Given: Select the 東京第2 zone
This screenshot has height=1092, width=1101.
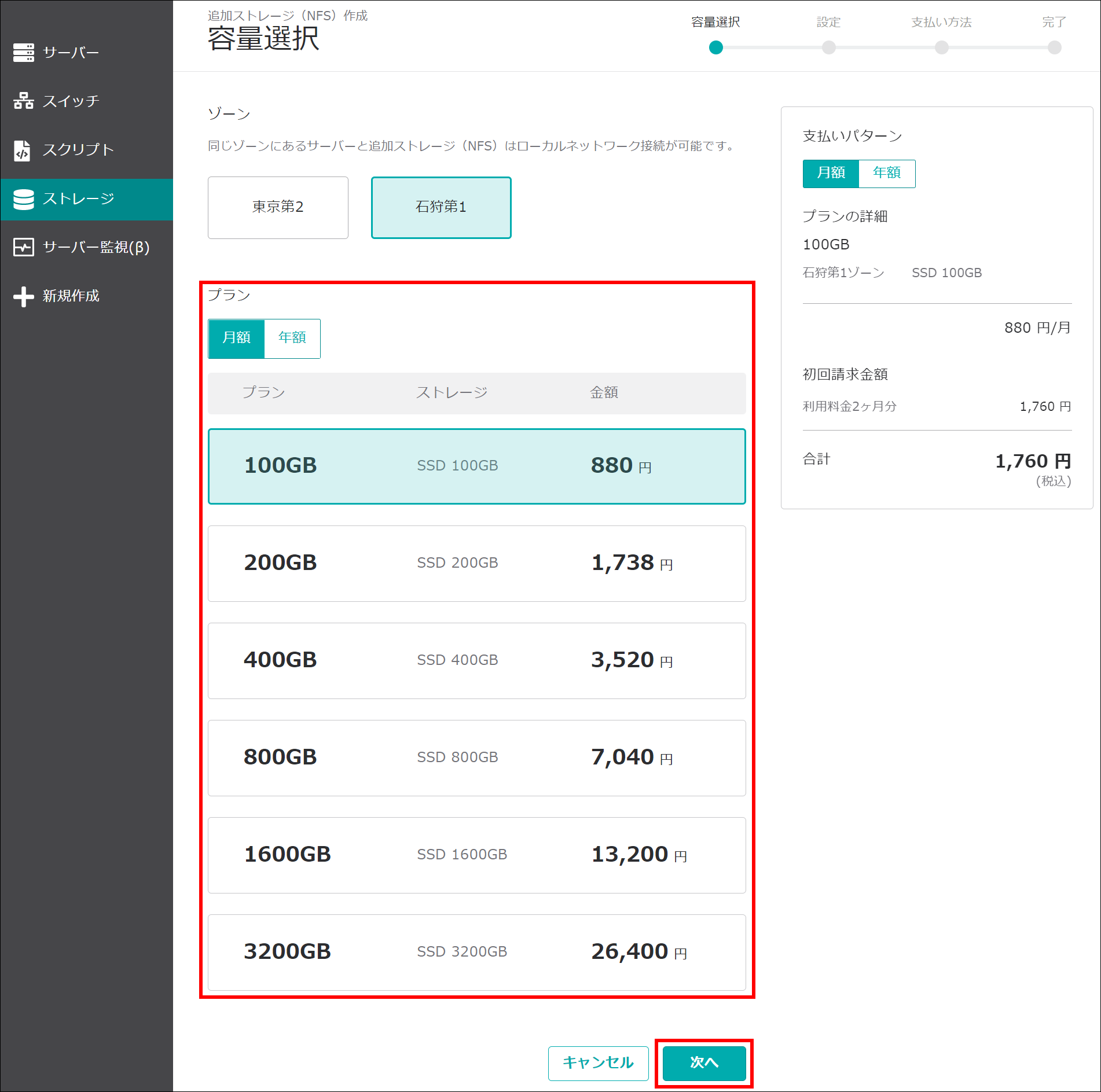Looking at the screenshot, I should 278,207.
